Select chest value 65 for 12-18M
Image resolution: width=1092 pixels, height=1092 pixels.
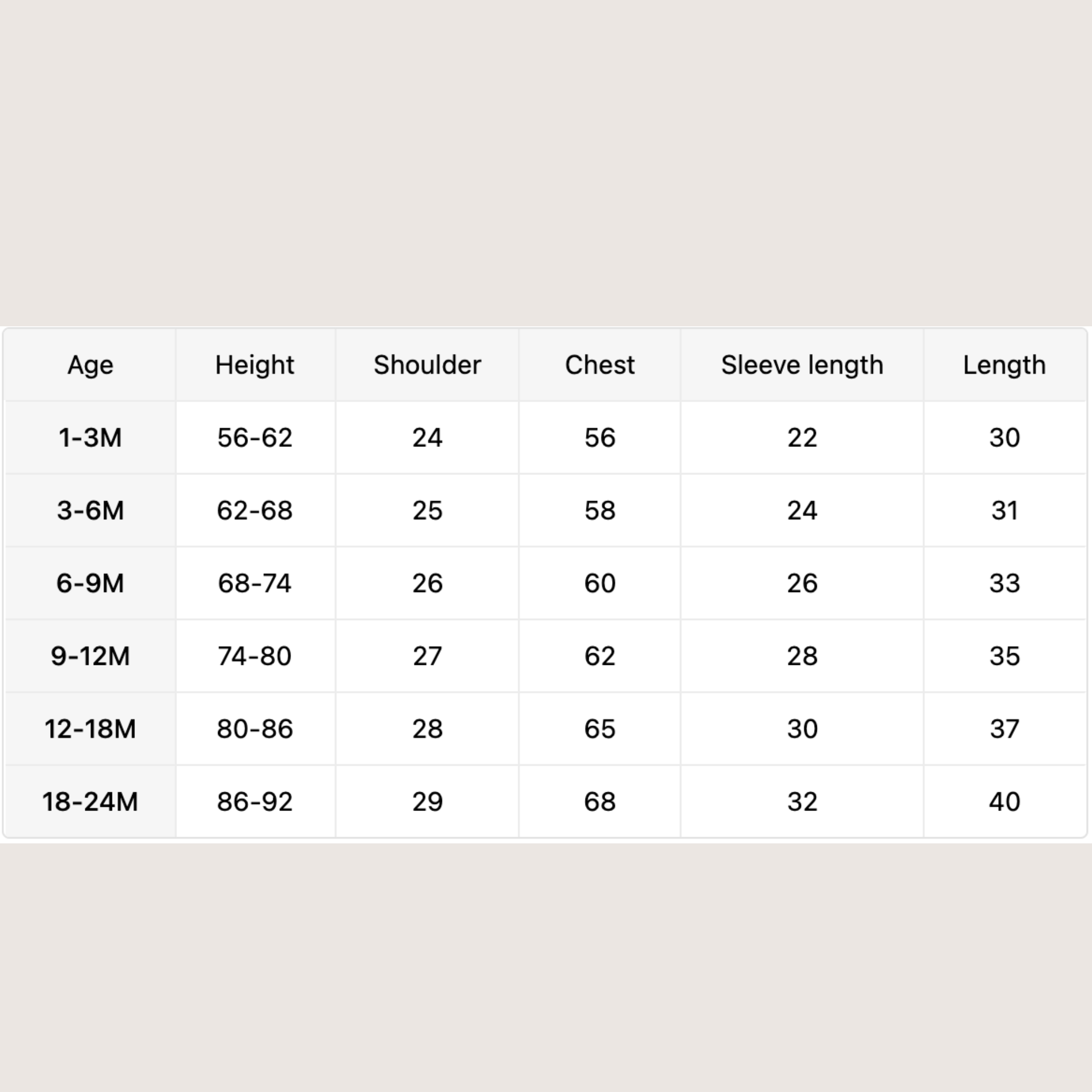point(600,729)
